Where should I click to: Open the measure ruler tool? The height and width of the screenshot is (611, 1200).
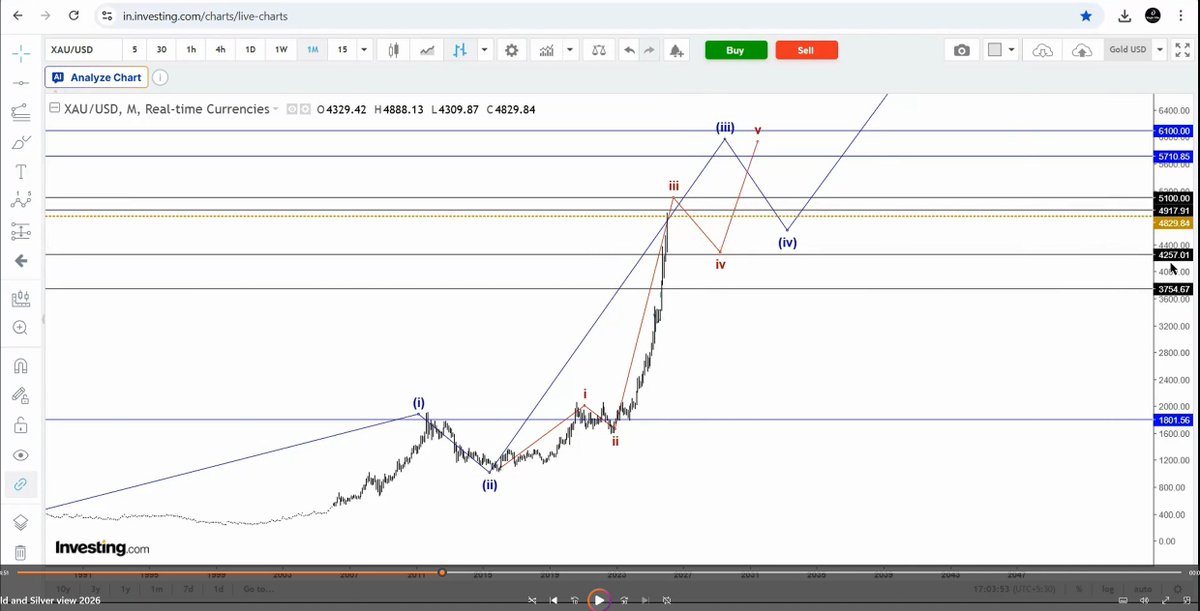pyautogui.click(x=20, y=298)
